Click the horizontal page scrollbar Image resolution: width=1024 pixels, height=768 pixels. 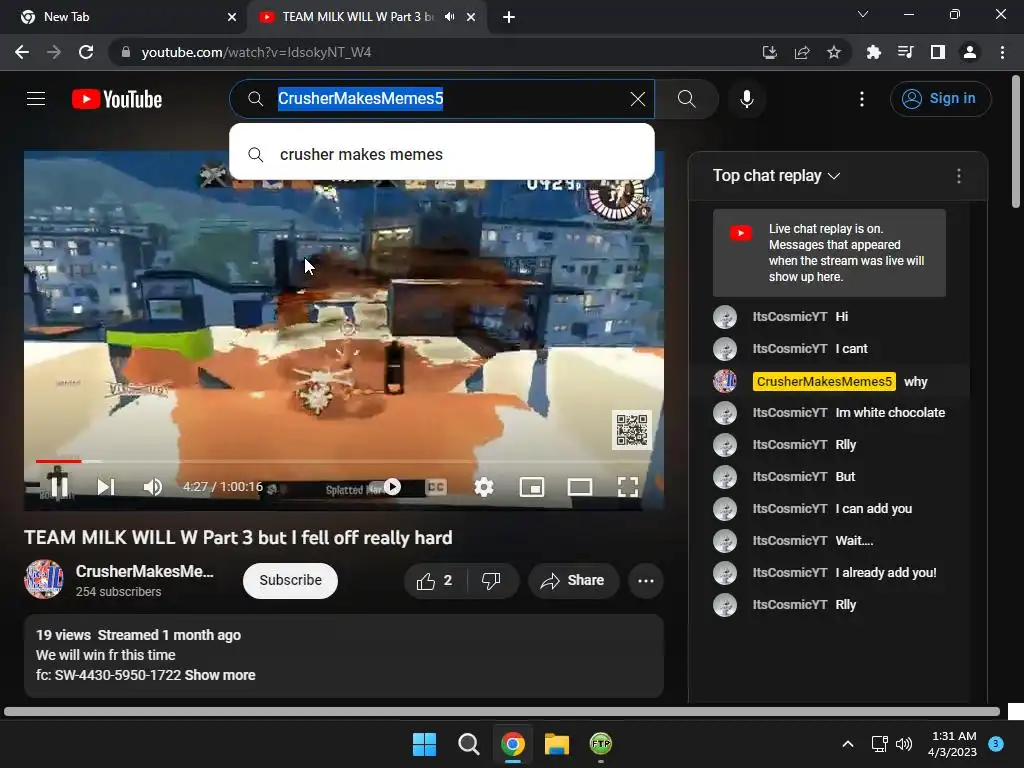(x=502, y=711)
